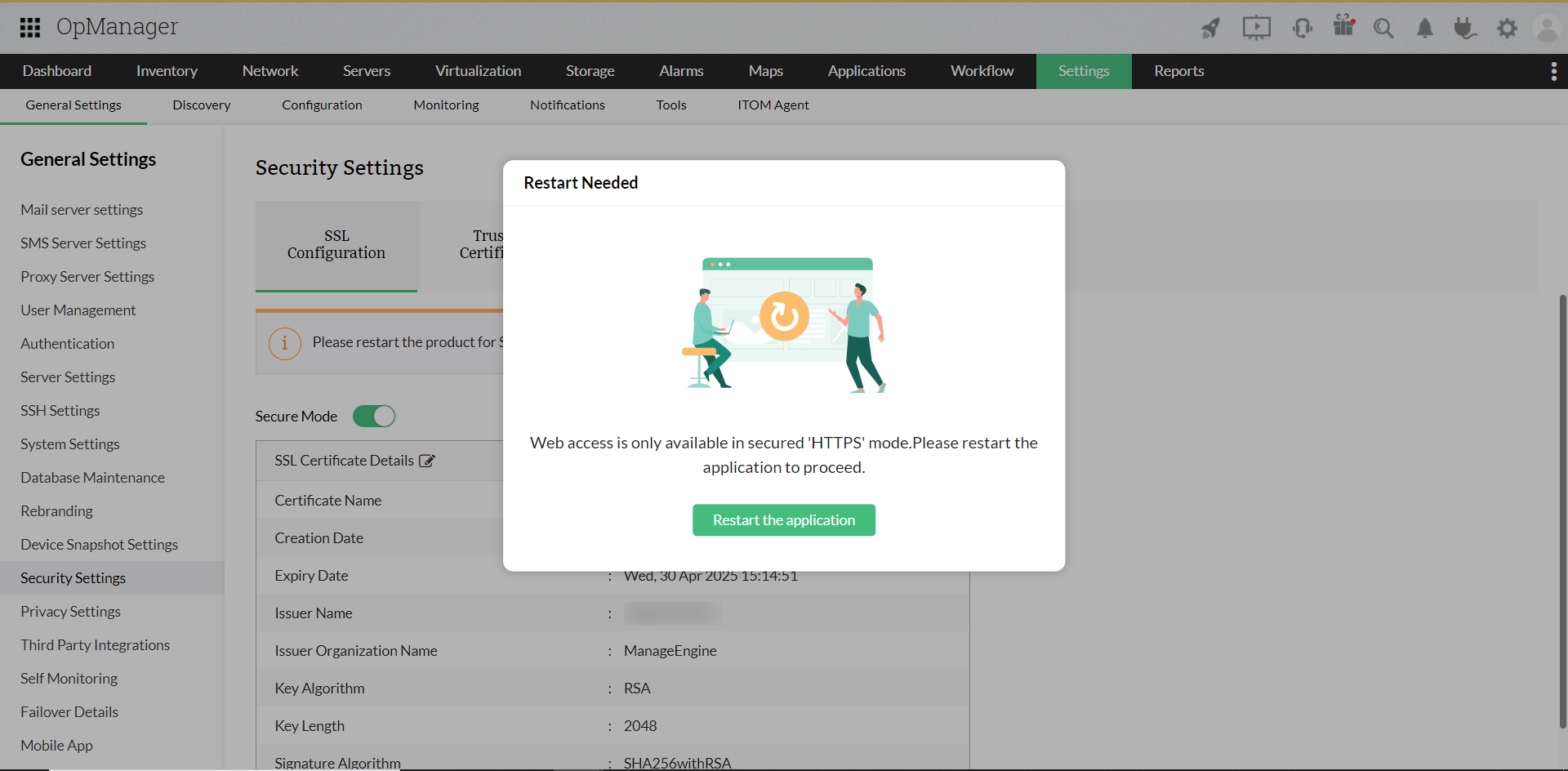
Task: Click the info icon in the restart banner
Action: pos(284,343)
